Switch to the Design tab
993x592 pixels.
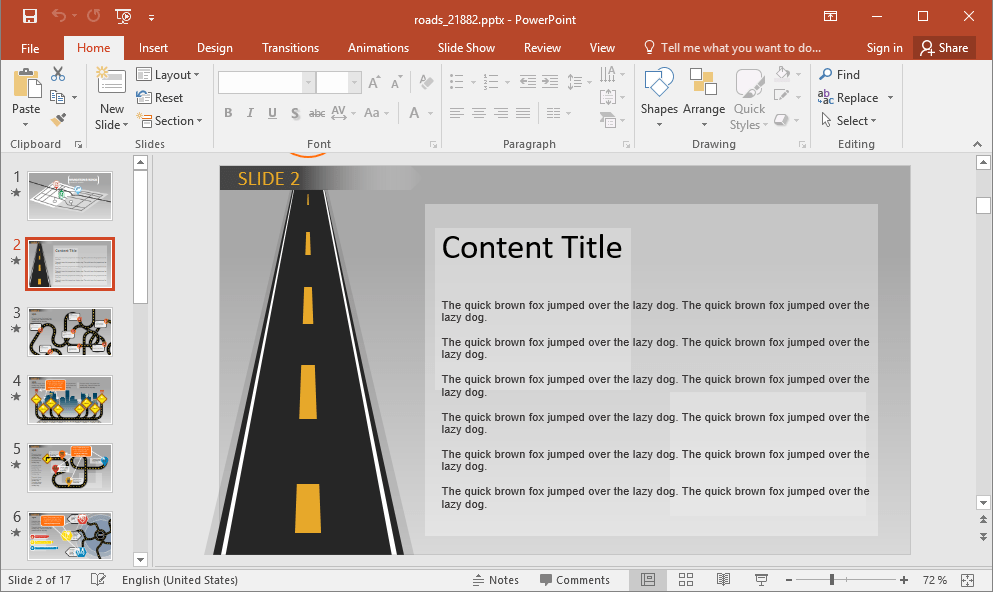214,47
